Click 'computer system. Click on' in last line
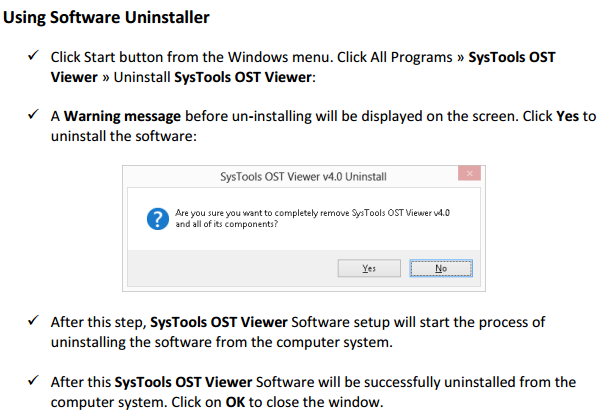Screen dimensions: 606x416 coord(136,402)
